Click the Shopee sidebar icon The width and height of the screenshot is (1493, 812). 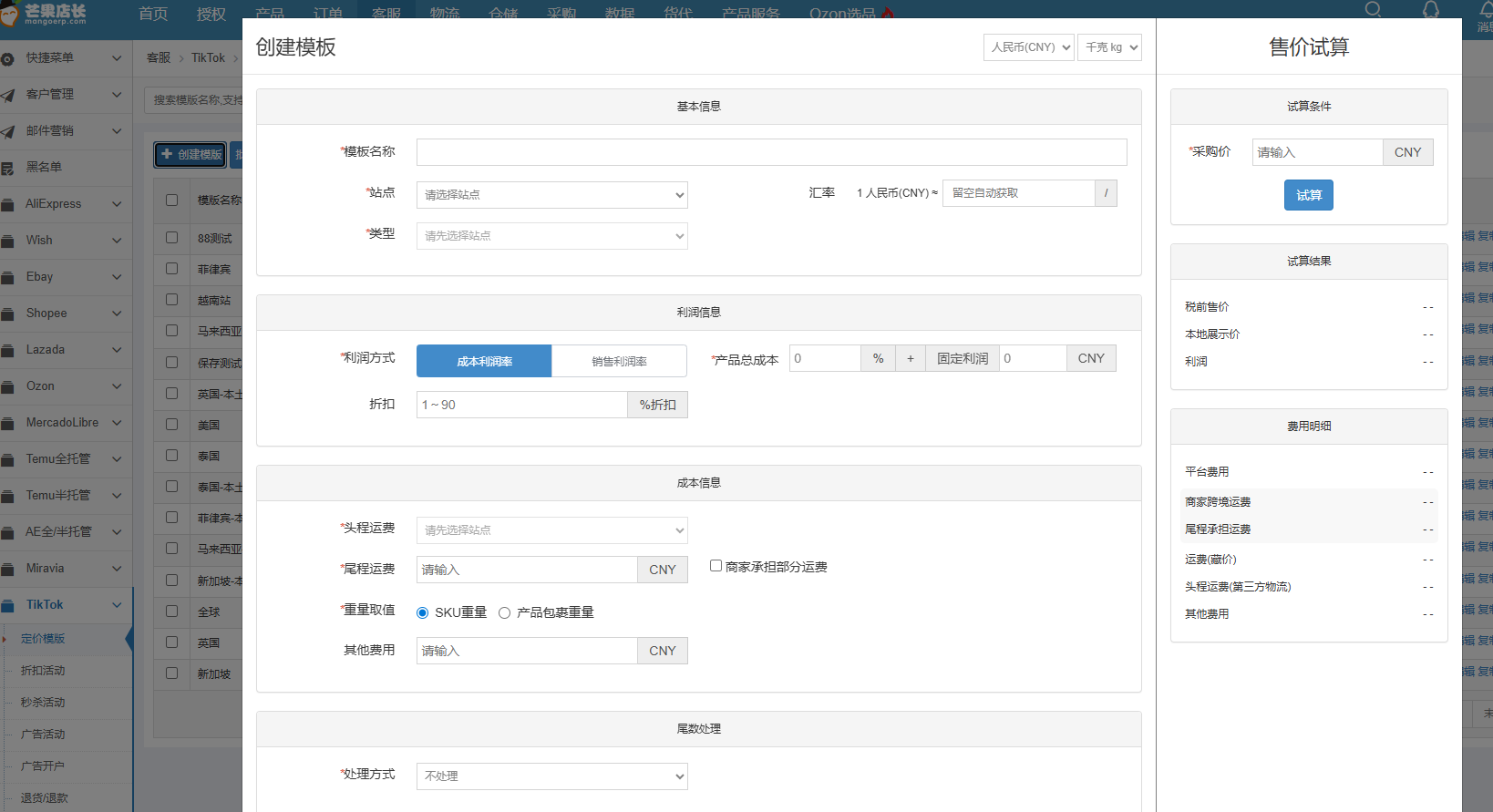[8, 313]
